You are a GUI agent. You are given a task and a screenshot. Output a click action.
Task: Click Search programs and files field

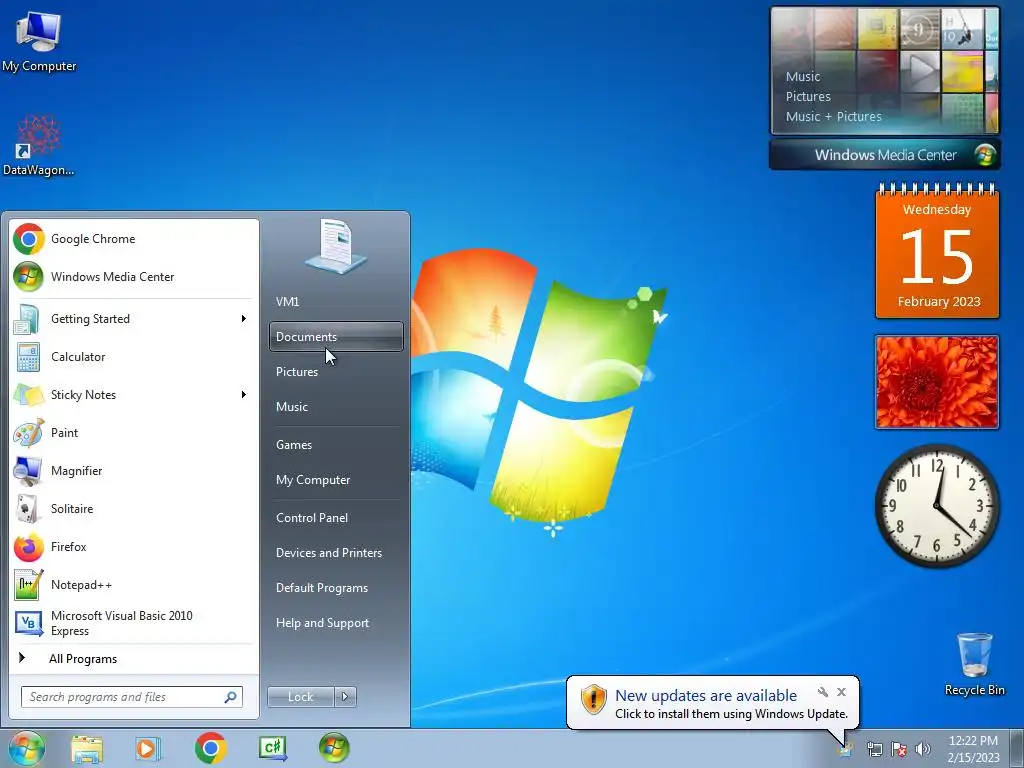pyautogui.click(x=131, y=697)
